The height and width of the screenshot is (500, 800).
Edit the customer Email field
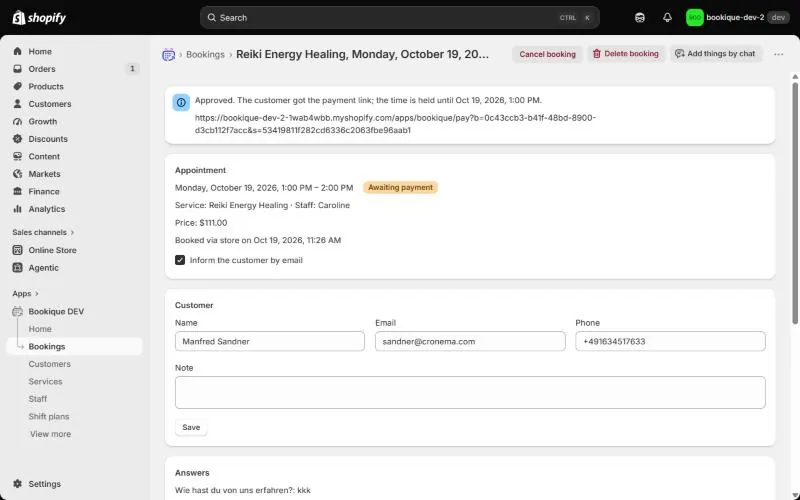point(470,341)
